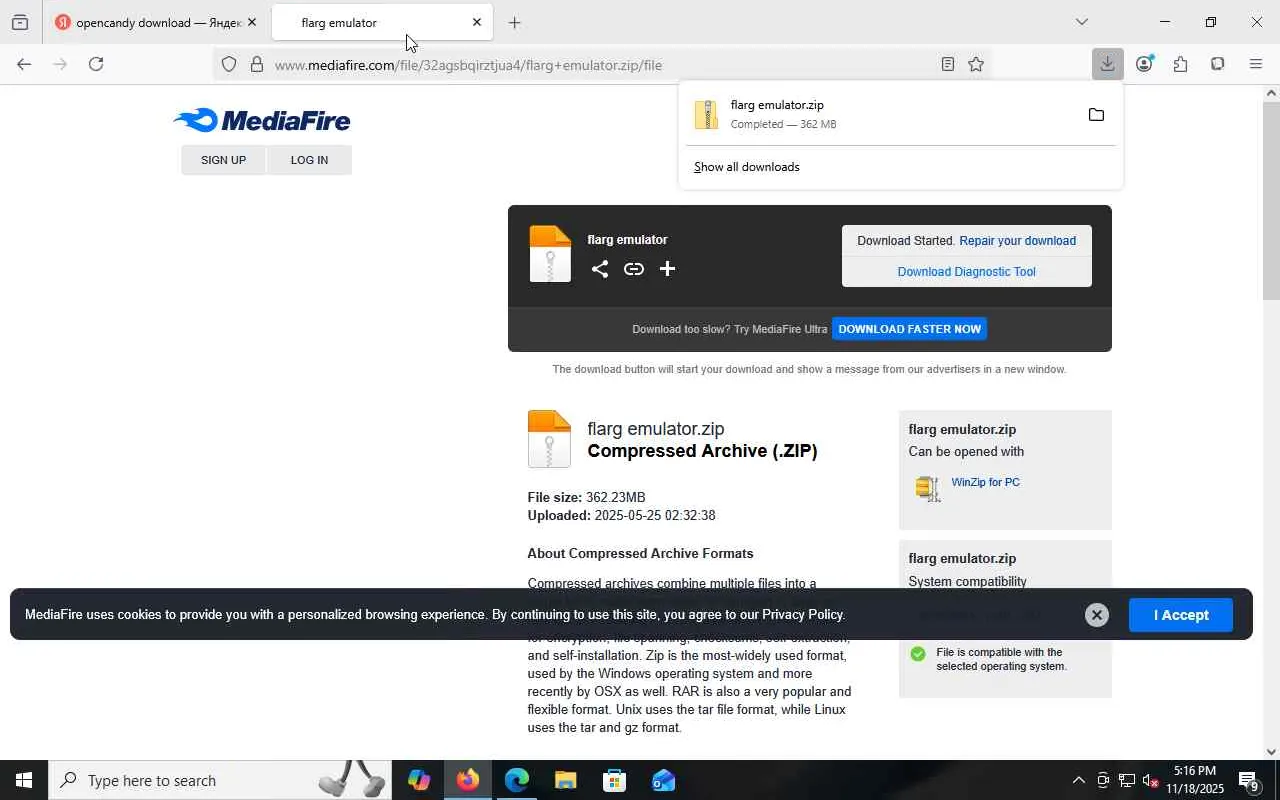Share the flarg emulator file

tap(600, 269)
